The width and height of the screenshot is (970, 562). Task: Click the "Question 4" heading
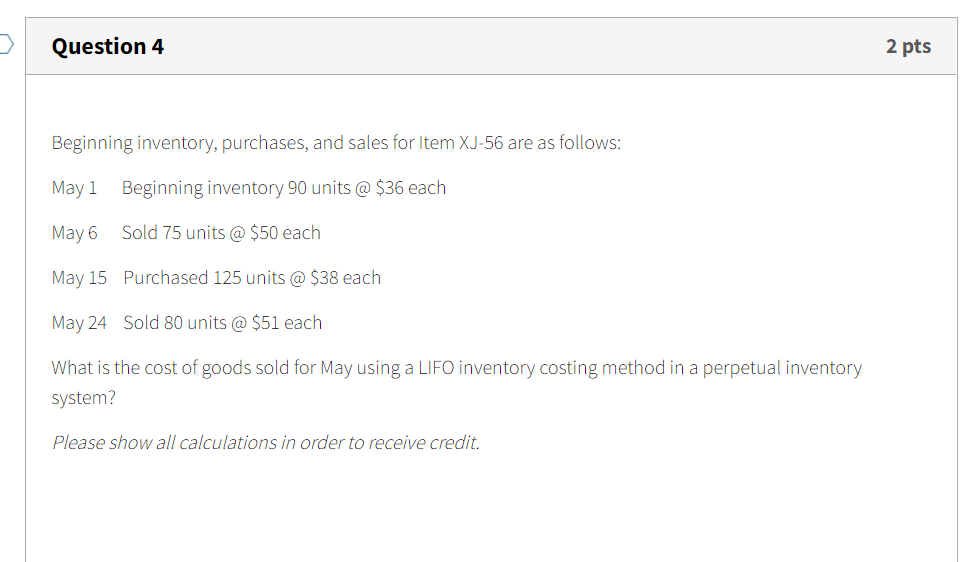point(108,46)
